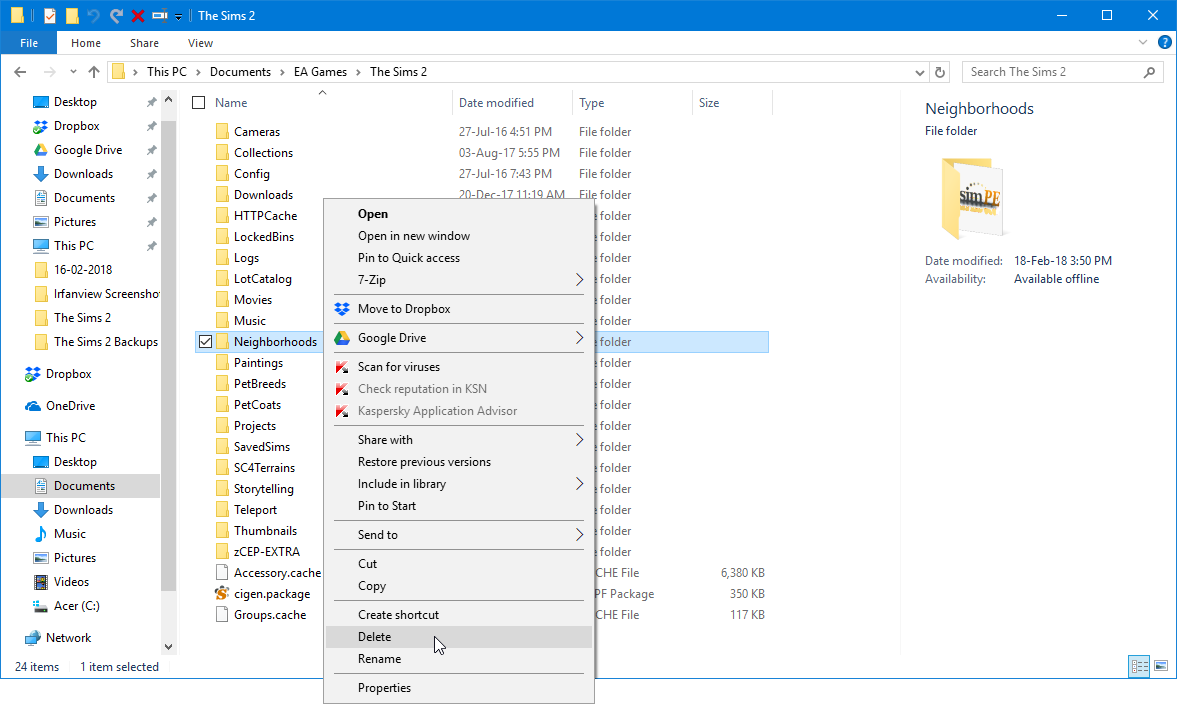Open the File ribbon tab
The image size is (1177, 704).
29,43
